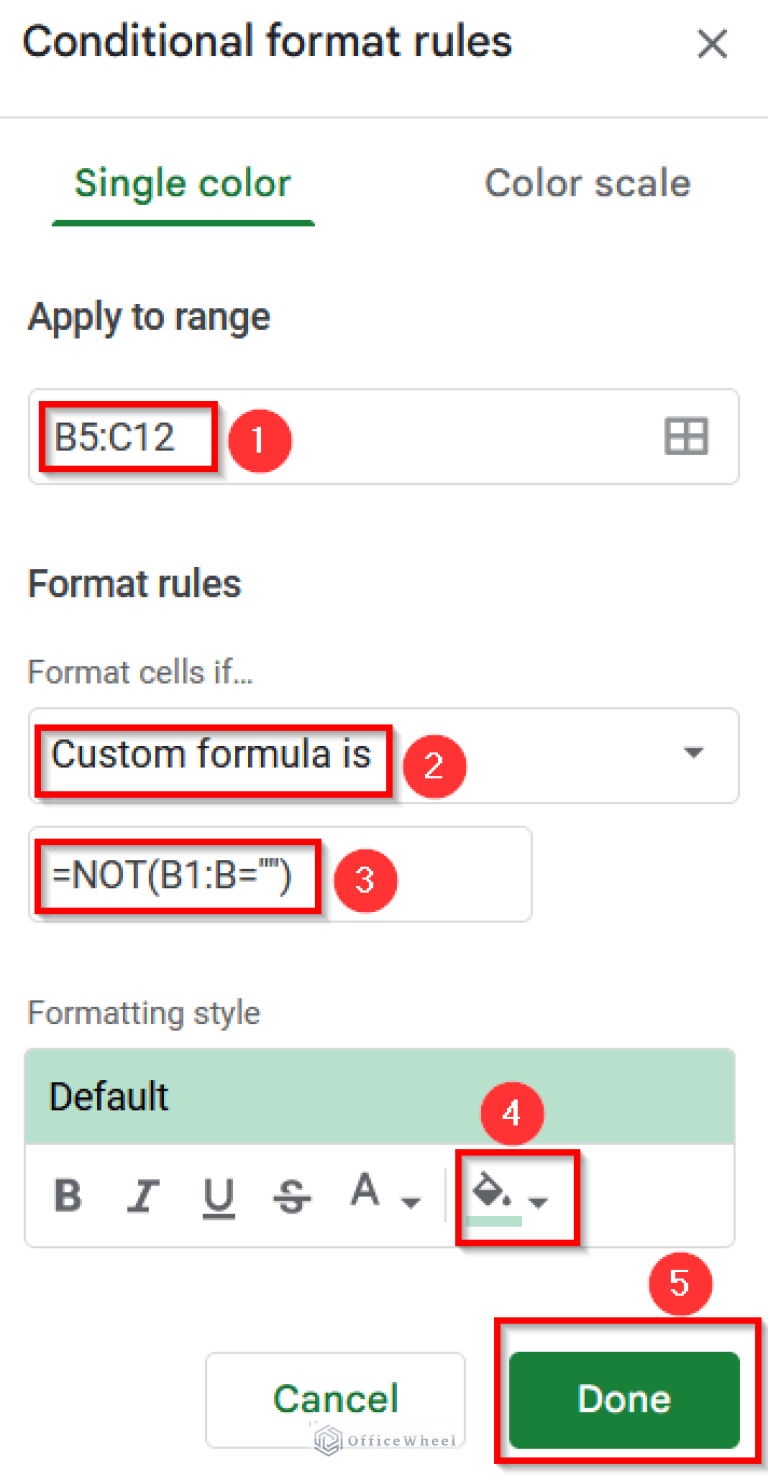Close the Conditional format rules panel
Image resolution: width=768 pixels, height=1479 pixels.
712,44
